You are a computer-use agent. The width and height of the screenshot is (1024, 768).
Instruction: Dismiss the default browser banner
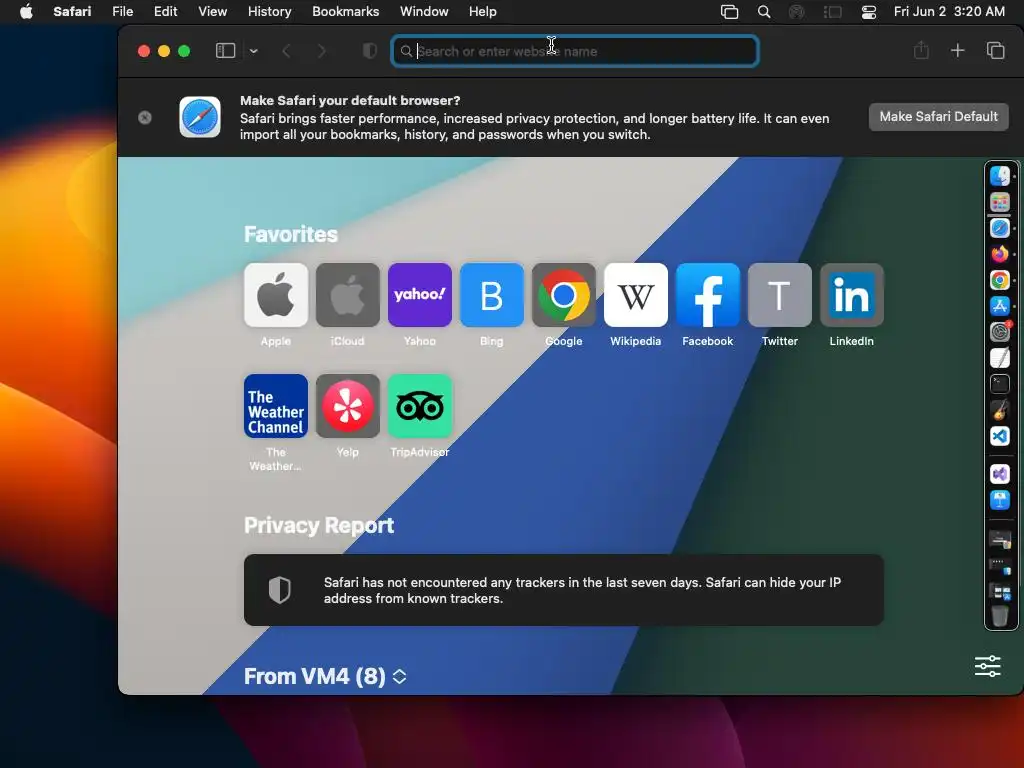click(145, 118)
